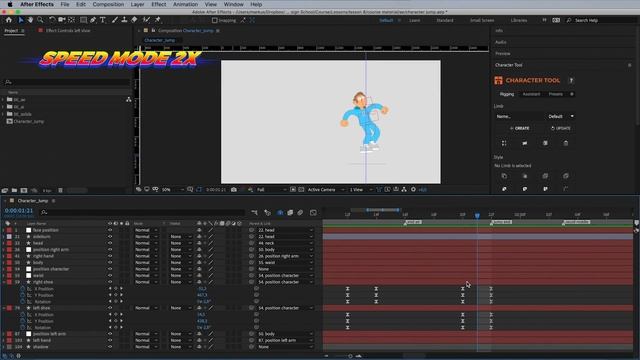Click the Project panel search icon
Image resolution: width=640 pixels, height=360 pixels.
[8, 82]
